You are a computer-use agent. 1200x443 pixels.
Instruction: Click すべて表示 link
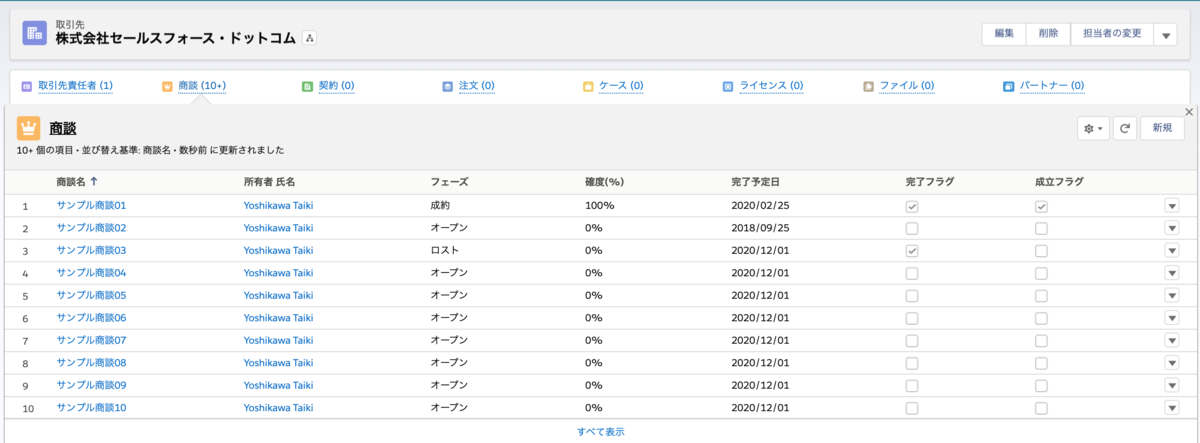[x=600, y=431]
